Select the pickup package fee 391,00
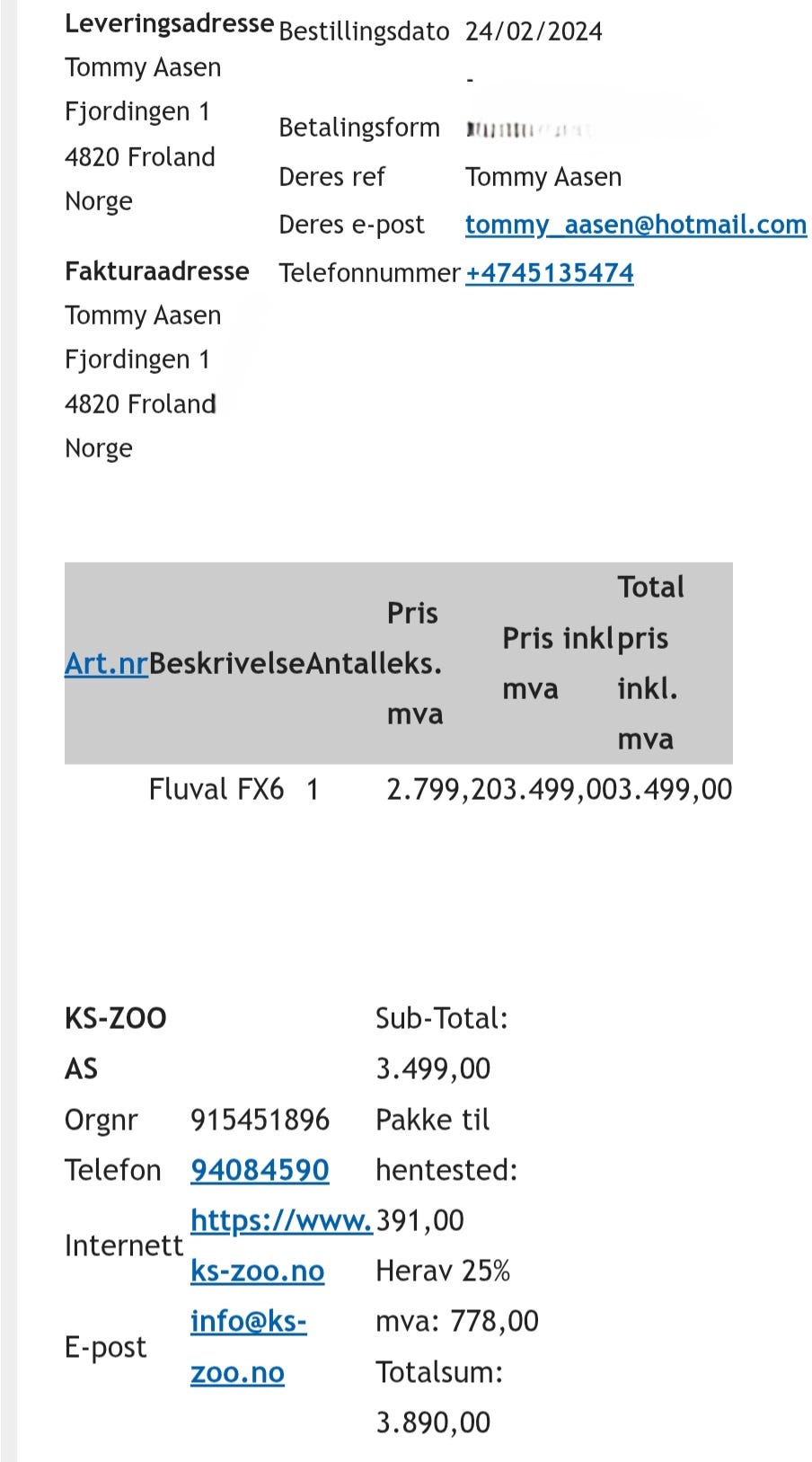 click(x=419, y=1220)
